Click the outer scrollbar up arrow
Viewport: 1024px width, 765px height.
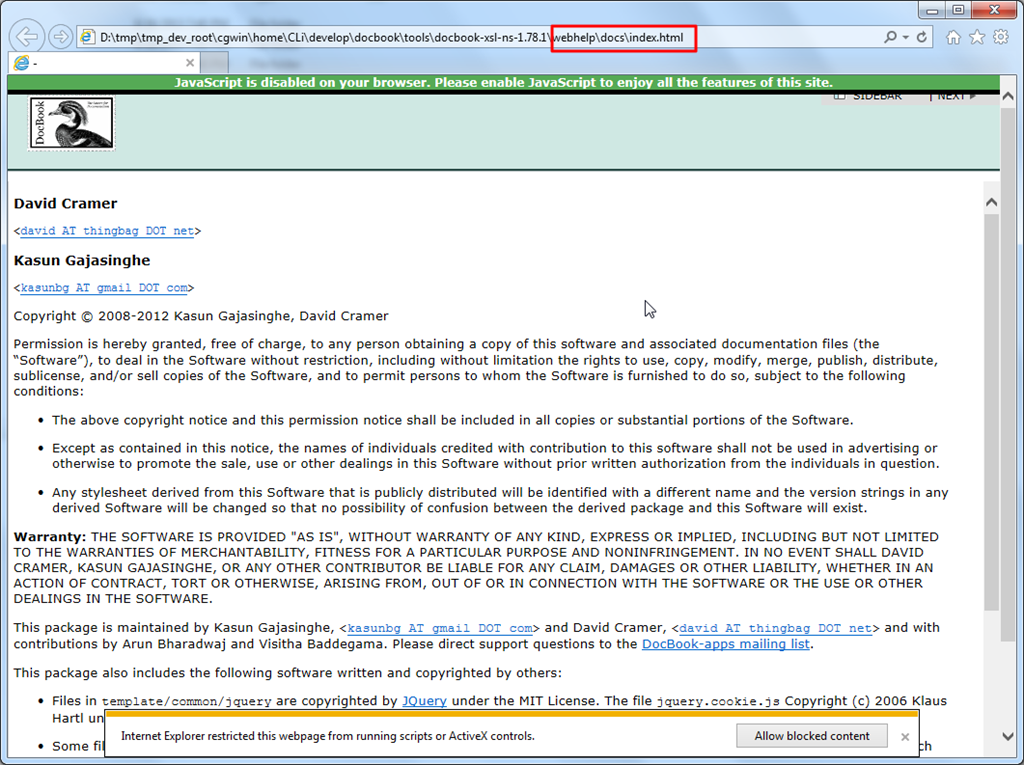(1008, 97)
